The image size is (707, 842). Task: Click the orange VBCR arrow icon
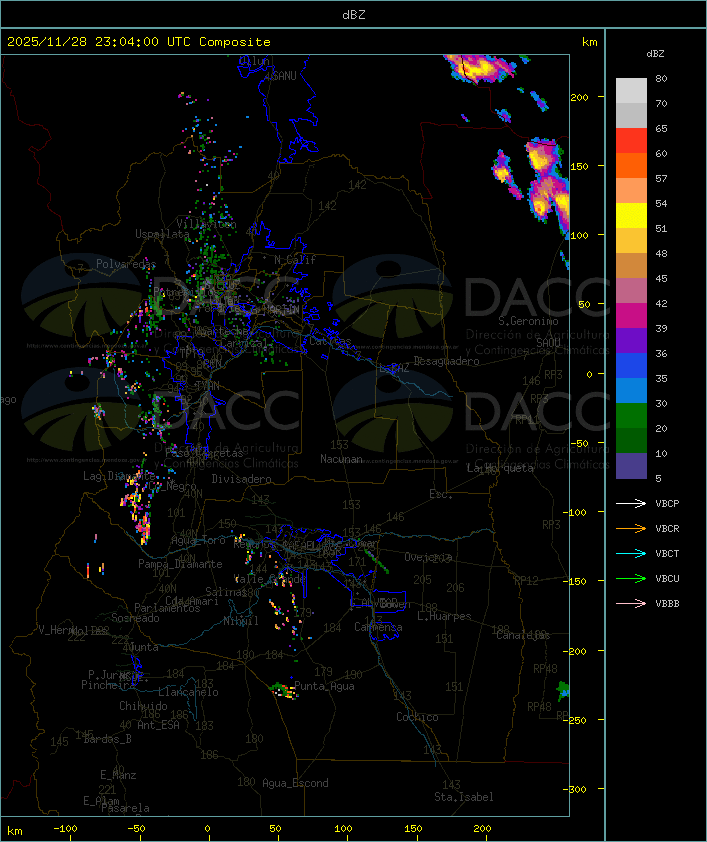(631, 528)
